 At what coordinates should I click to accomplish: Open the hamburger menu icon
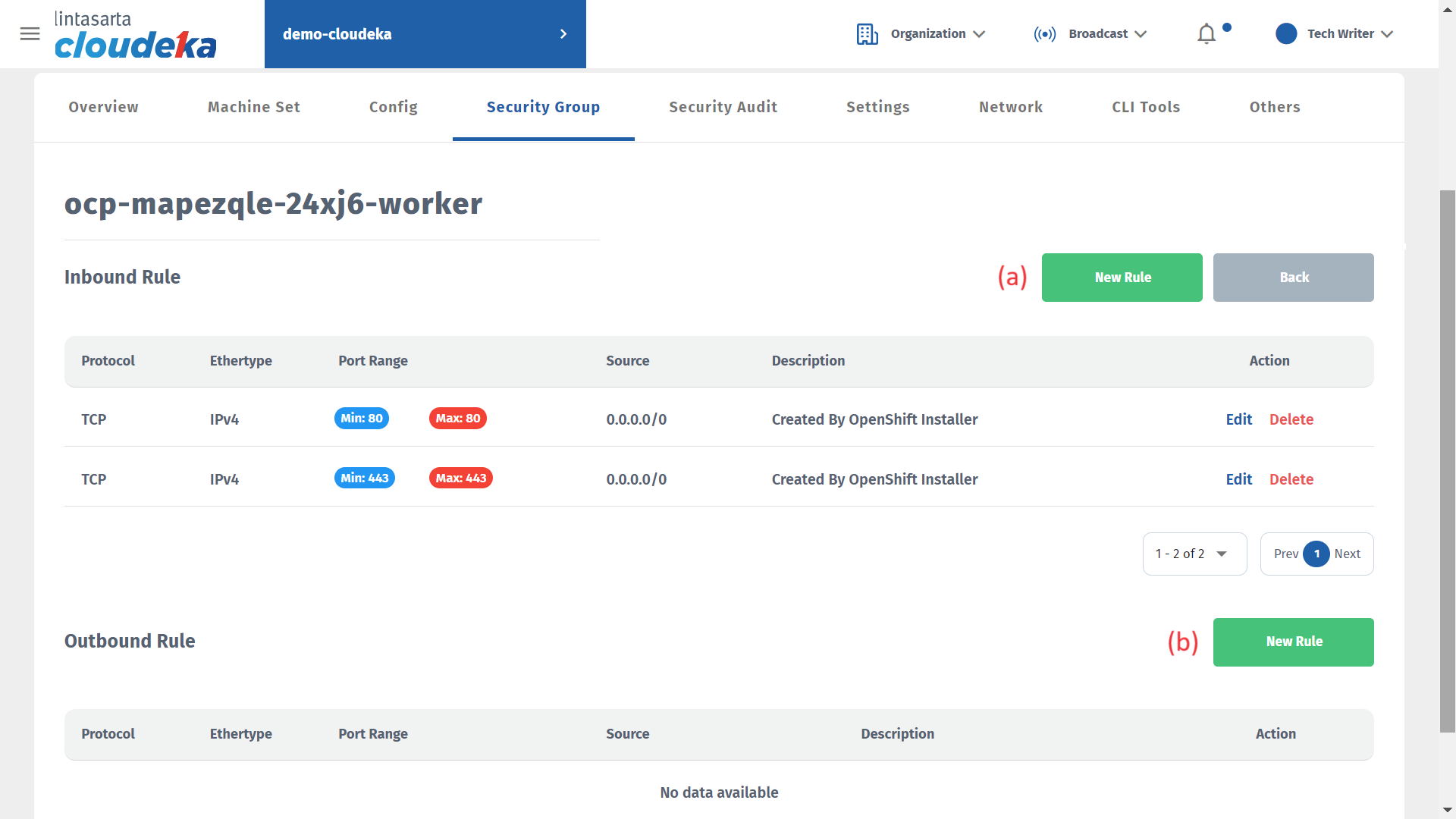click(30, 33)
